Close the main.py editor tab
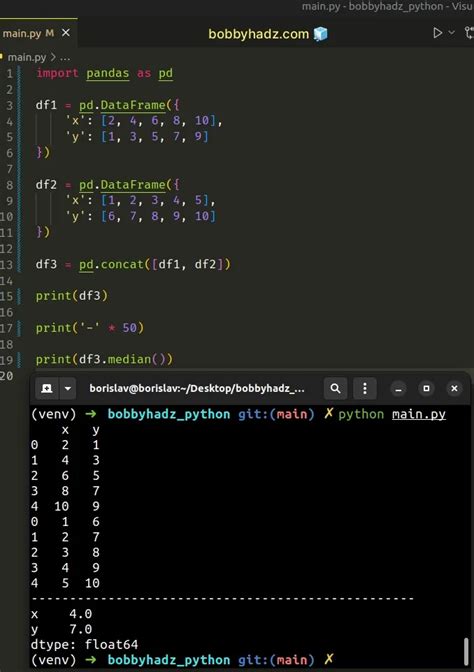This screenshot has height=672, width=474. click(66, 33)
